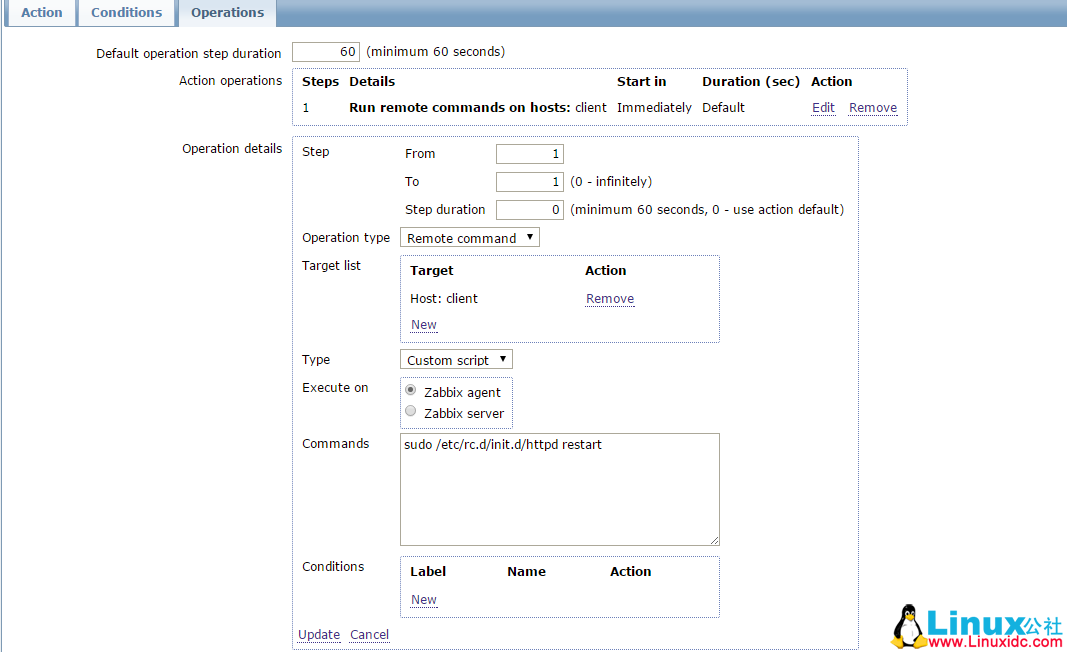Viewport: 1067px width, 652px height.
Task: Select Zabbix agent radio button
Action: pyautogui.click(x=411, y=391)
